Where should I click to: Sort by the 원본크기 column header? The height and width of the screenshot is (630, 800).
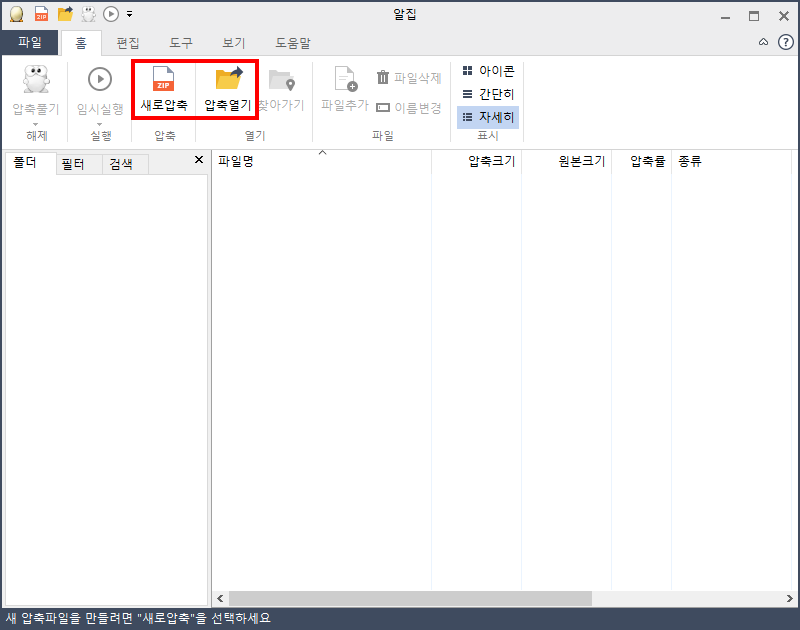[566, 161]
